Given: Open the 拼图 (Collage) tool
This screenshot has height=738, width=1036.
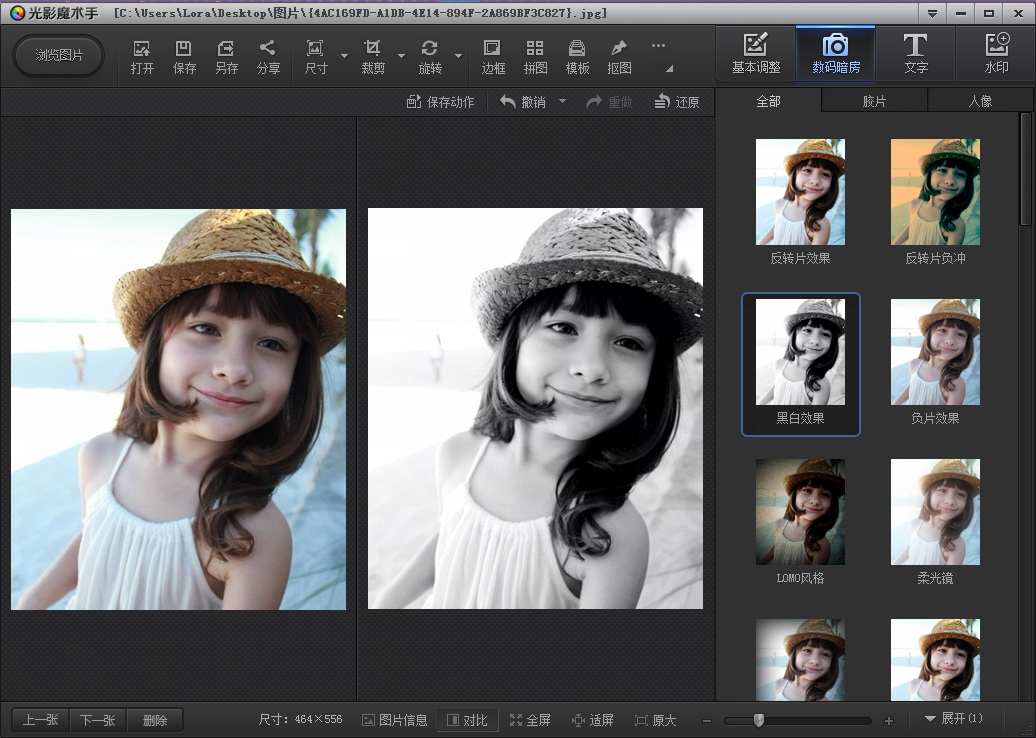Looking at the screenshot, I should pyautogui.click(x=535, y=56).
